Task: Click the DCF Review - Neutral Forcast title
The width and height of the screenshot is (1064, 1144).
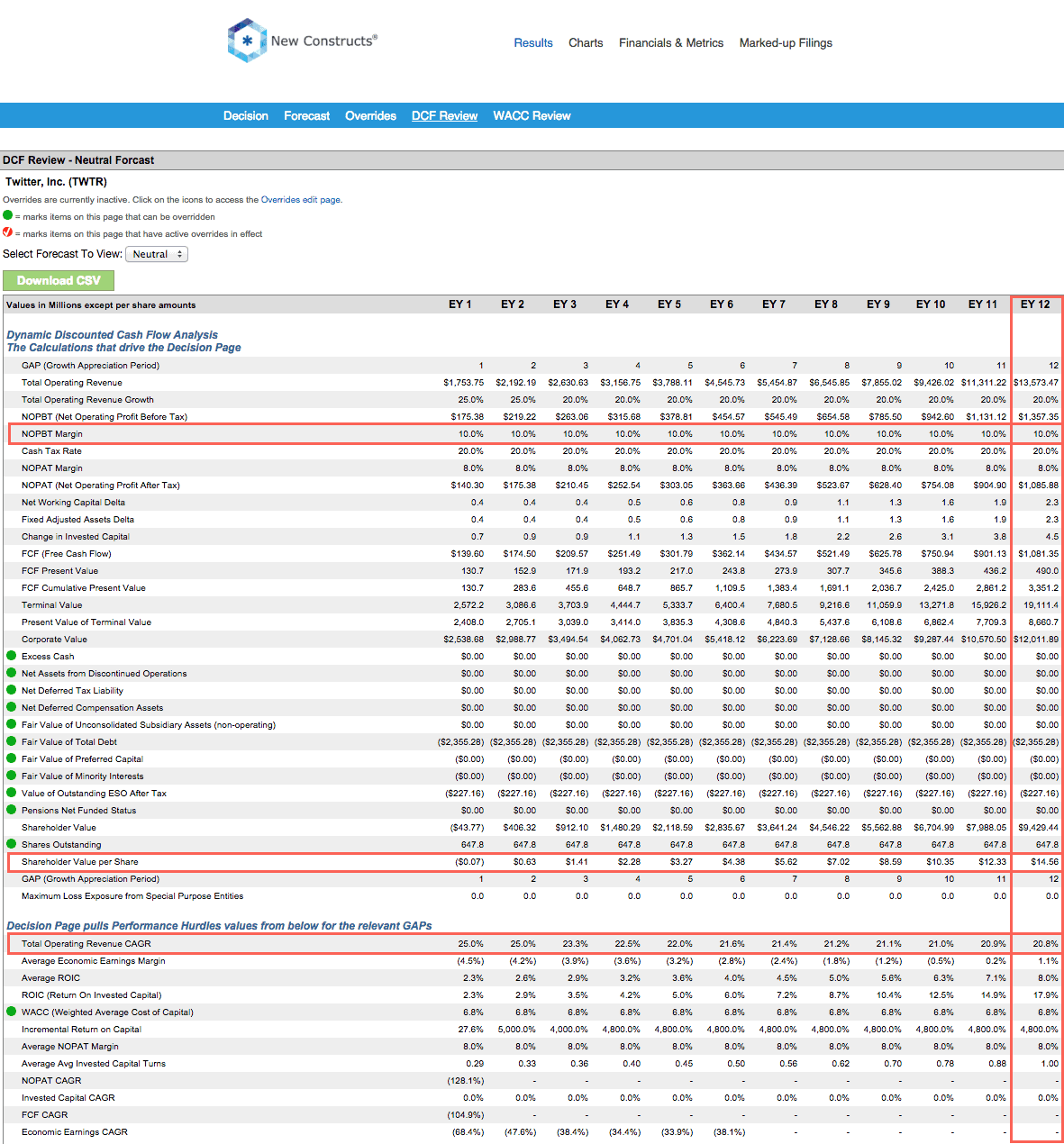Action: [78, 160]
